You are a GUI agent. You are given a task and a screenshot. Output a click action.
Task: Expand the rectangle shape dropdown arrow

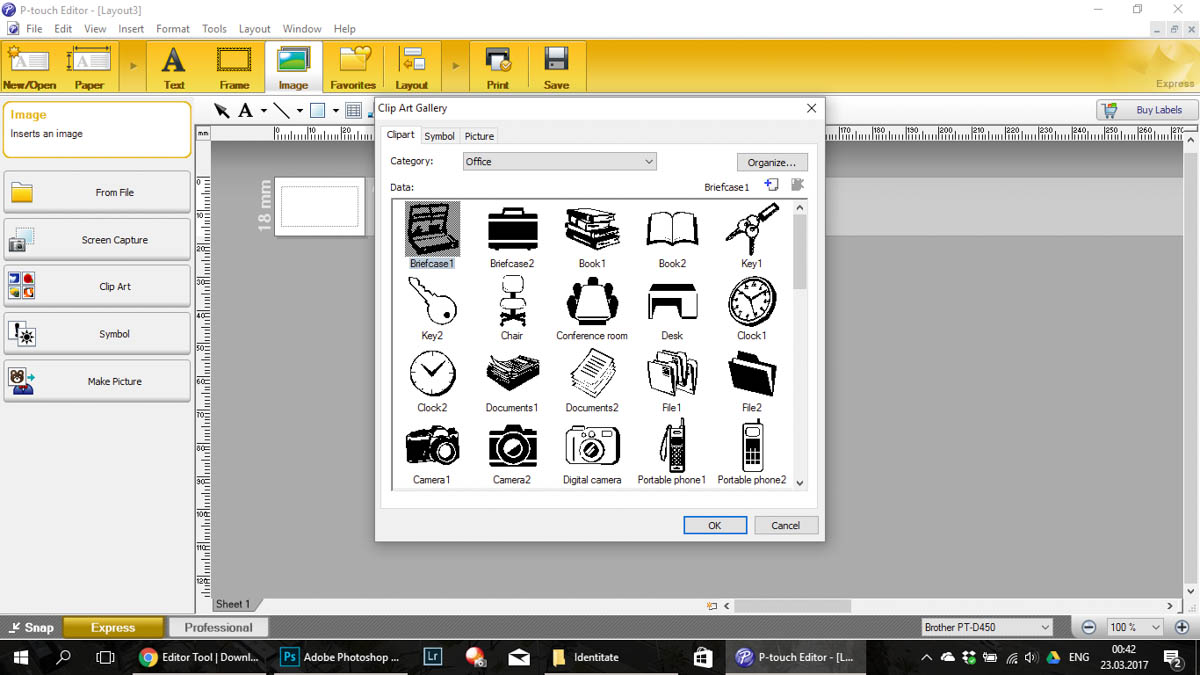336,111
